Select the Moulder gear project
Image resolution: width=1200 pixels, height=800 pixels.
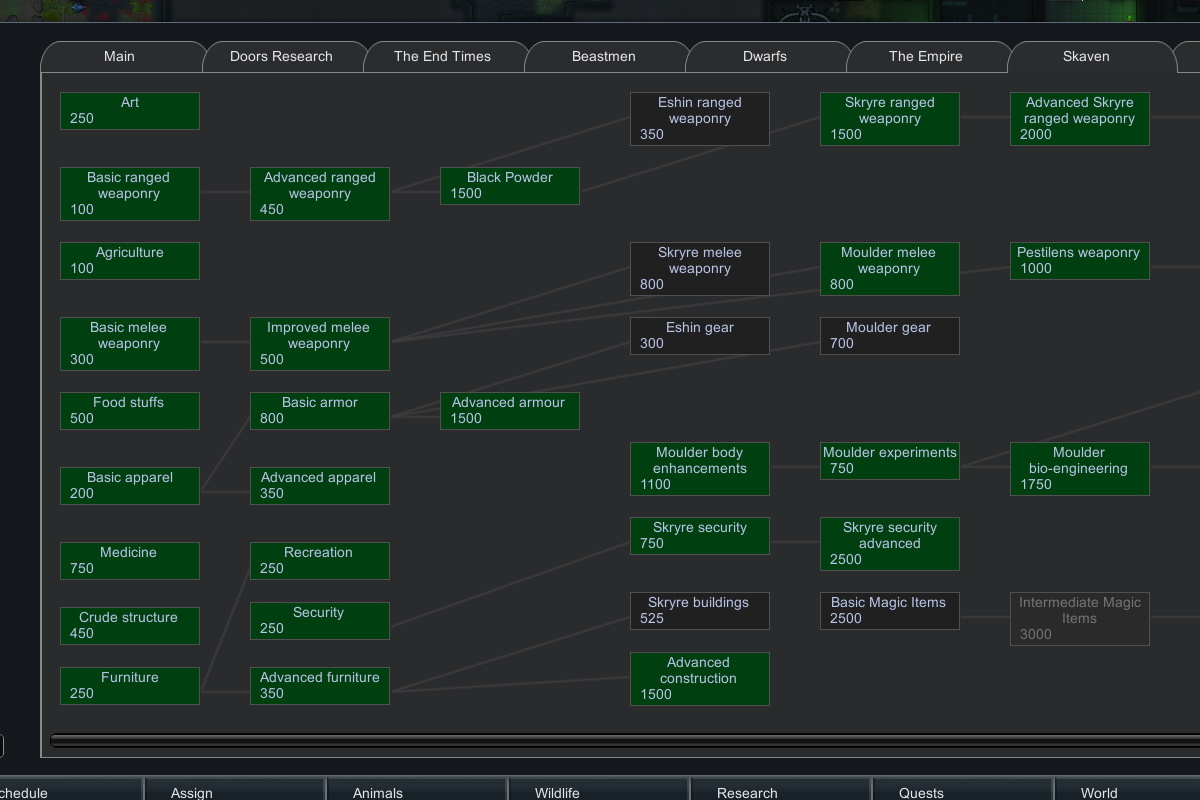pyautogui.click(x=890, y=336)
